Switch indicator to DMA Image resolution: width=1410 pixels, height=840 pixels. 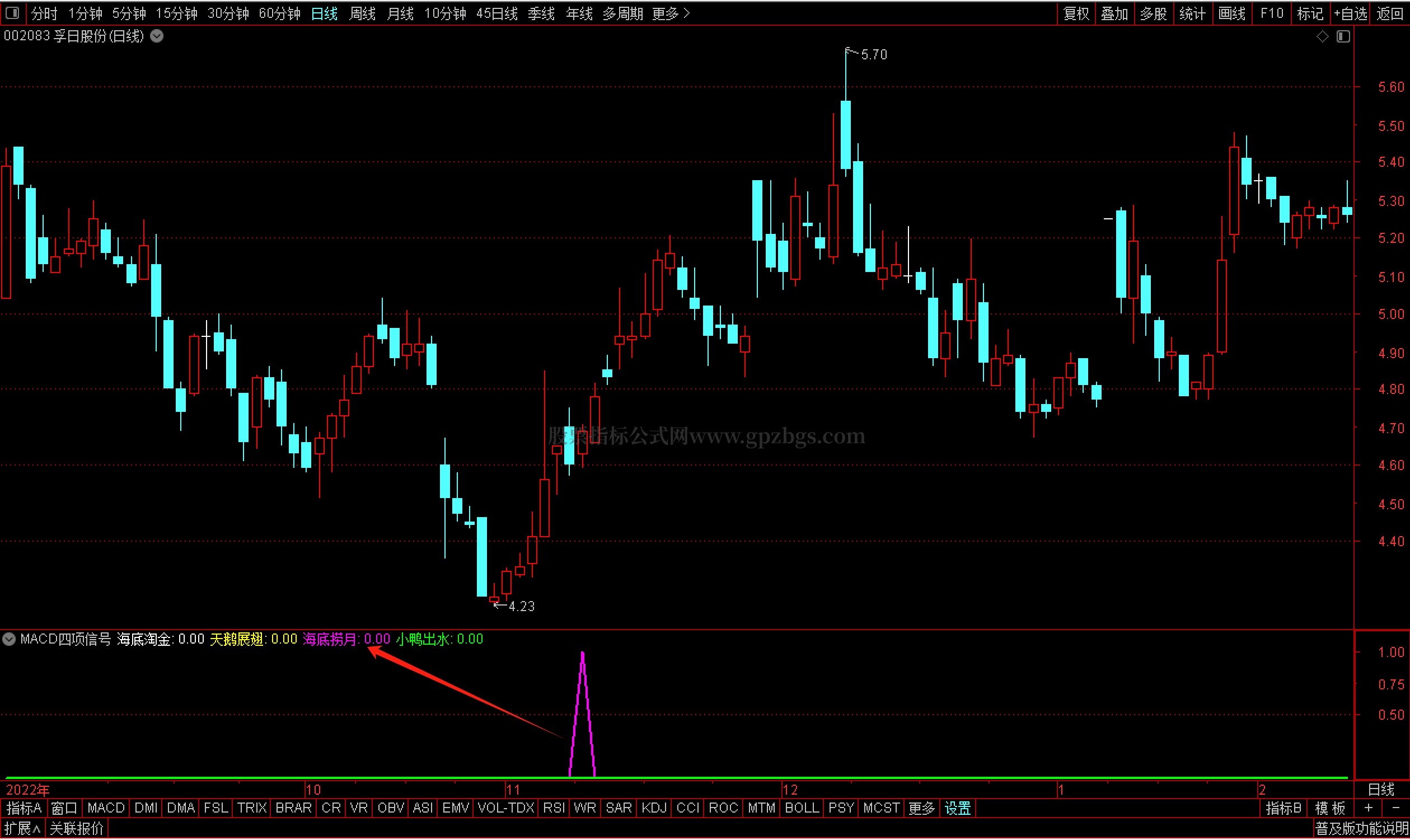point(181,809)
